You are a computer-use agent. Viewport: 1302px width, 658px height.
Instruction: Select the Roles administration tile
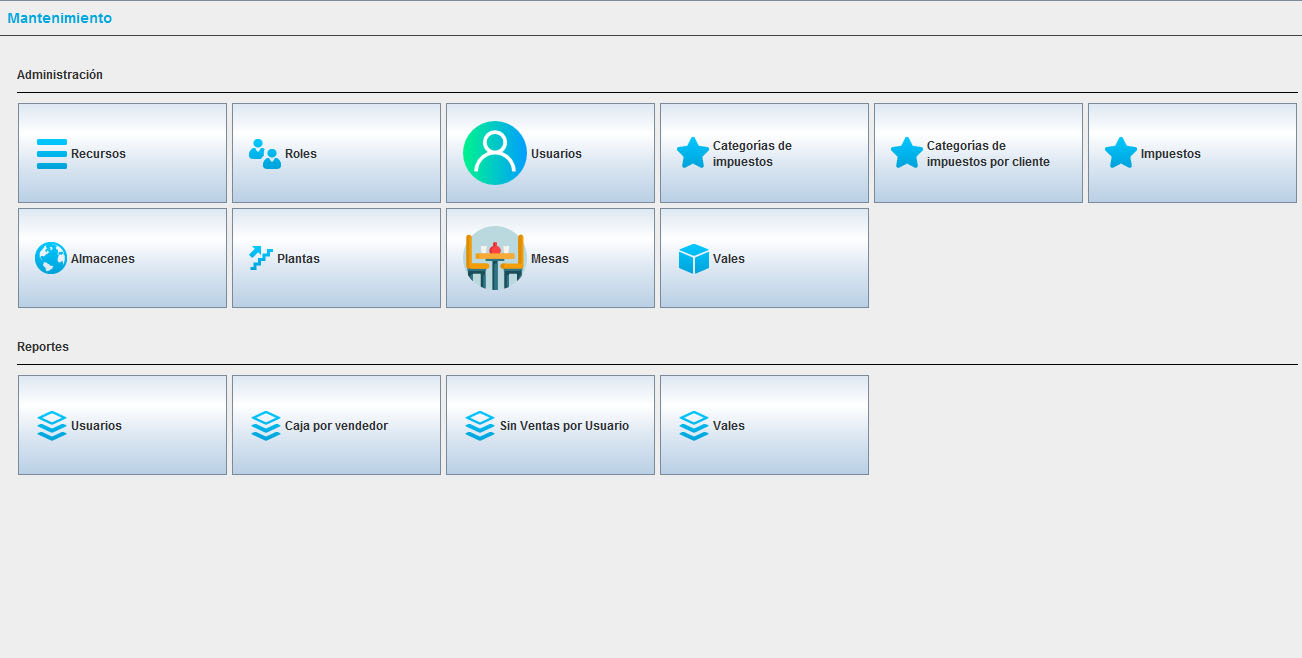click(x=336, y=153)
